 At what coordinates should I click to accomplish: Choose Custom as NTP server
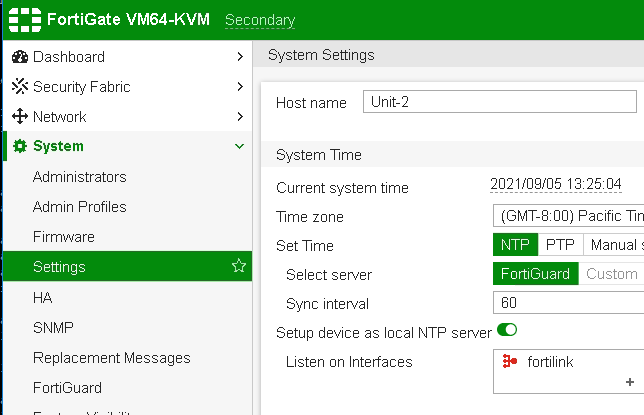tap(612, 274)
